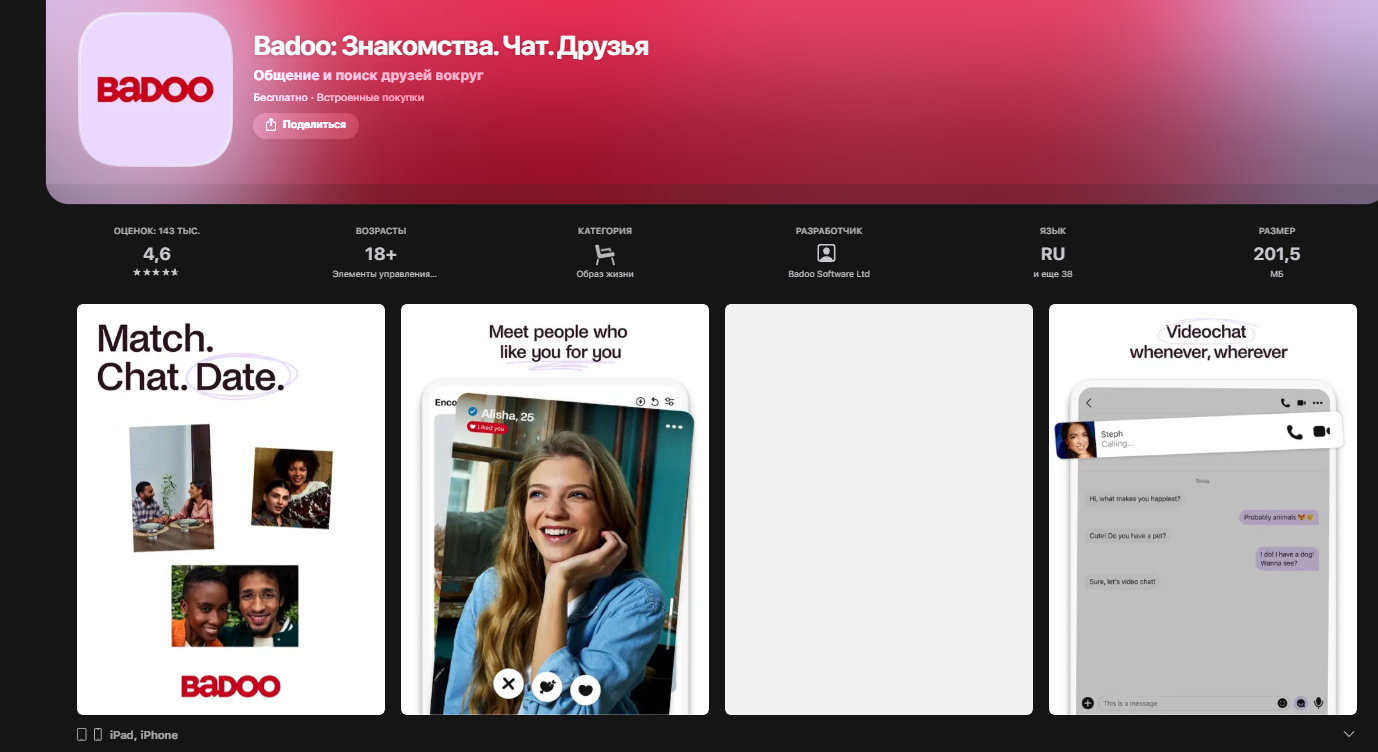Click the 'и еще 38' languages text

[x=1053, y=274]
